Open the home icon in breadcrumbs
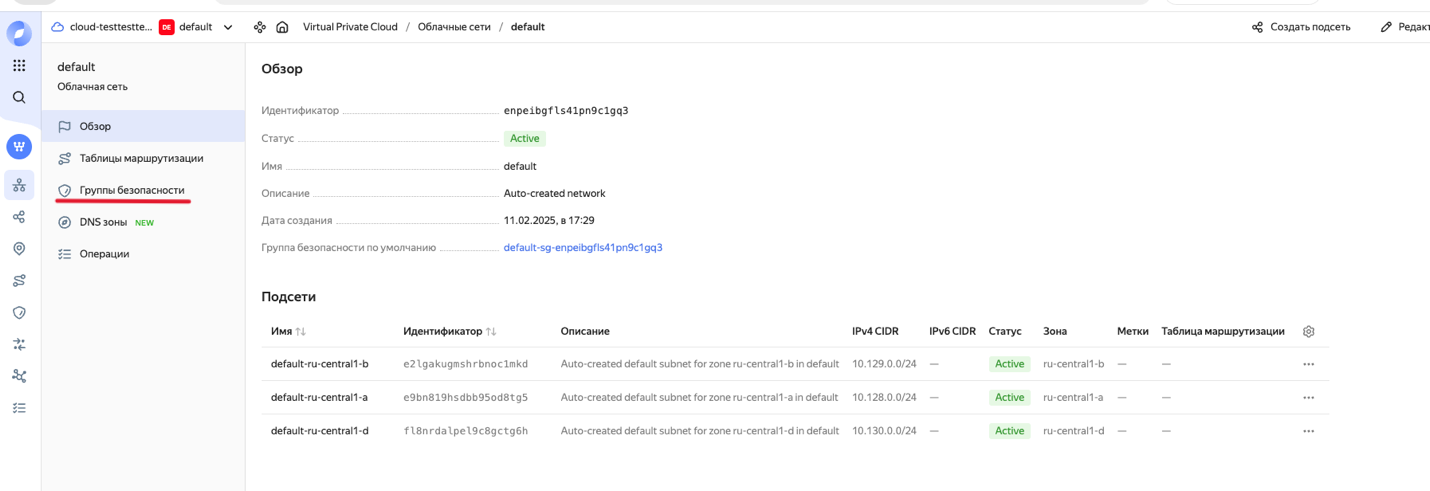 tap(282, 27)
